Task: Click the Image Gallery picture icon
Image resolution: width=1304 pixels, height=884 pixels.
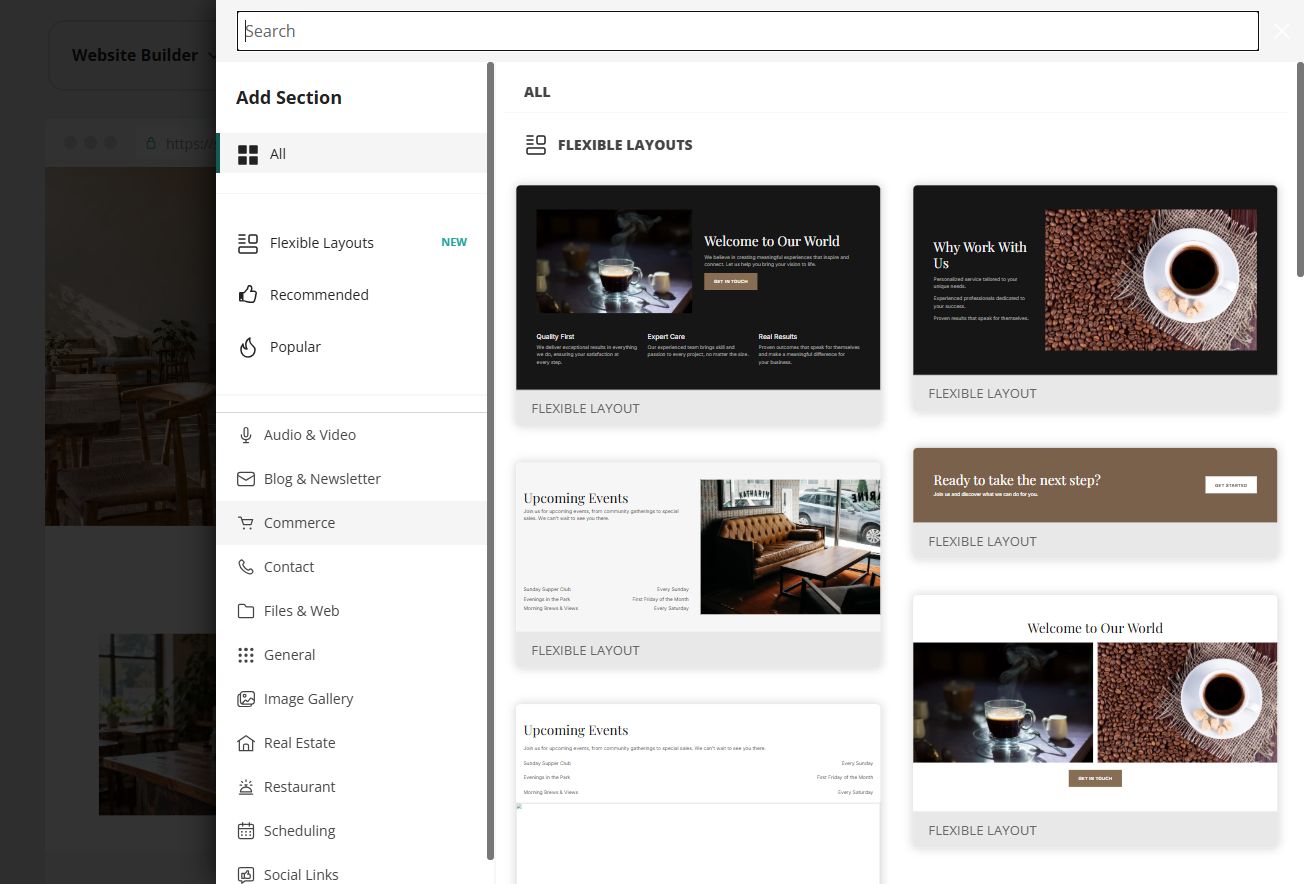Action: (x=245, y=699)
